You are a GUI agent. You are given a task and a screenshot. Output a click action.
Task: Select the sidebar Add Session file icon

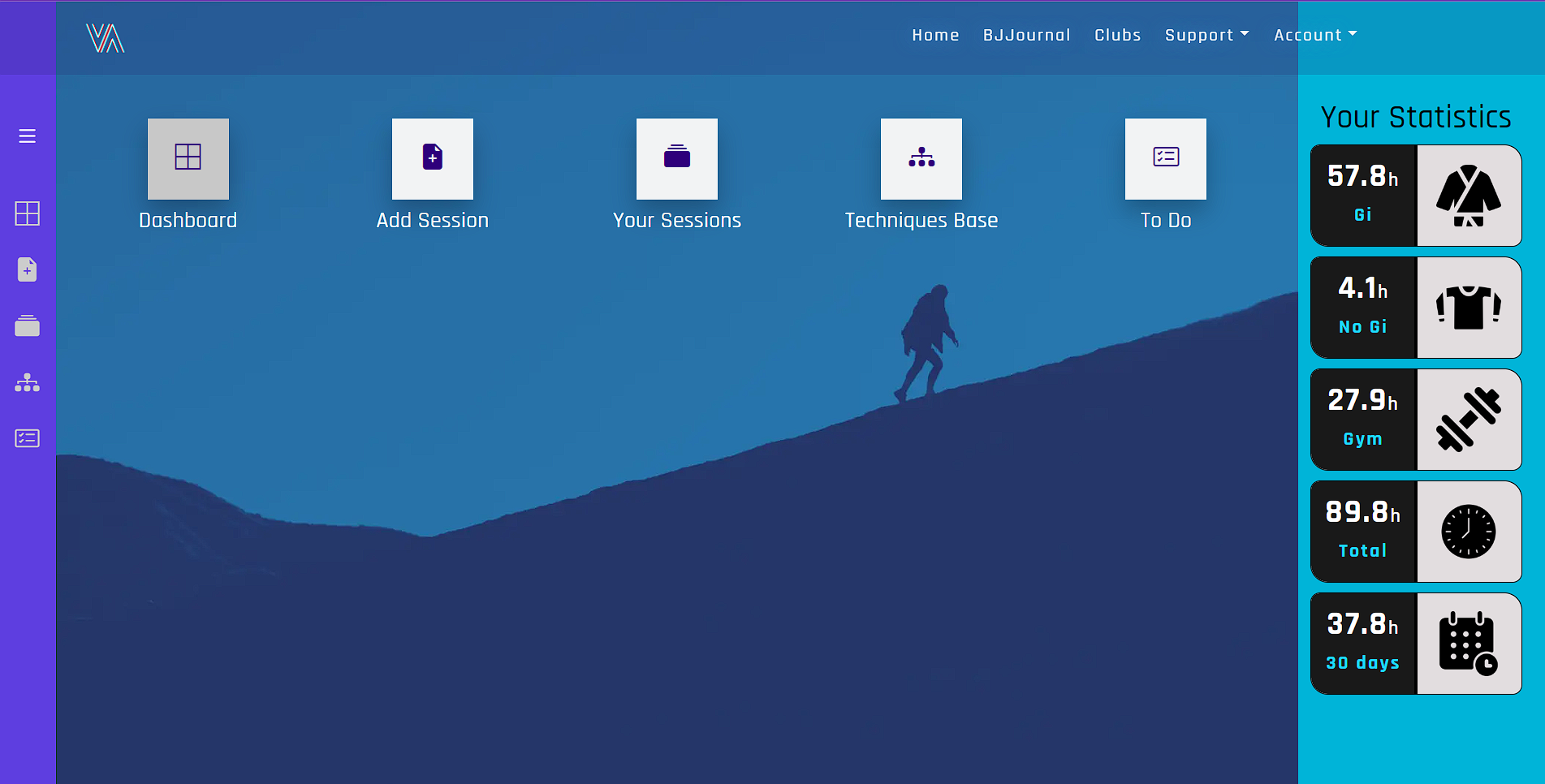(28, 269)
